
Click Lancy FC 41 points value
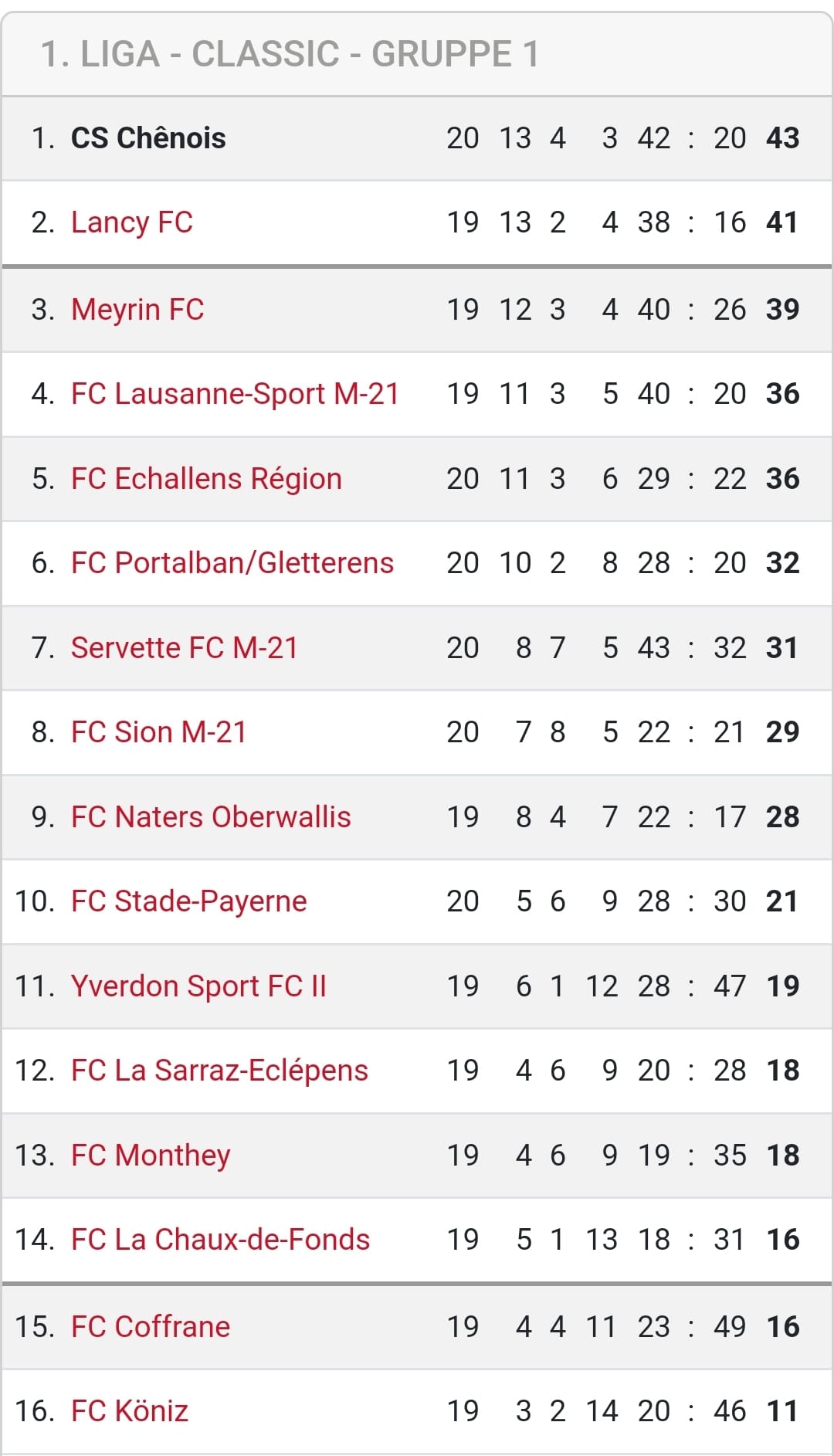pyautogui.click(x=782, y=222)
